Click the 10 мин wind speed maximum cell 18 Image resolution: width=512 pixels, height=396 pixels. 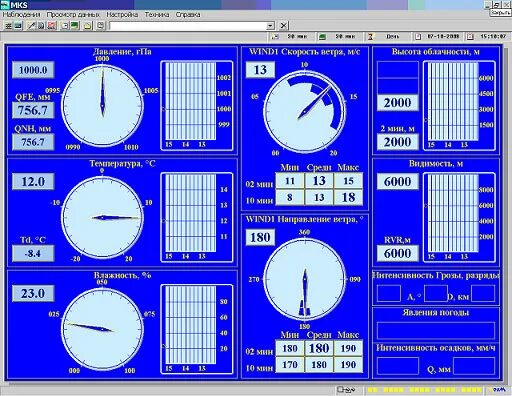coord(348,197)
